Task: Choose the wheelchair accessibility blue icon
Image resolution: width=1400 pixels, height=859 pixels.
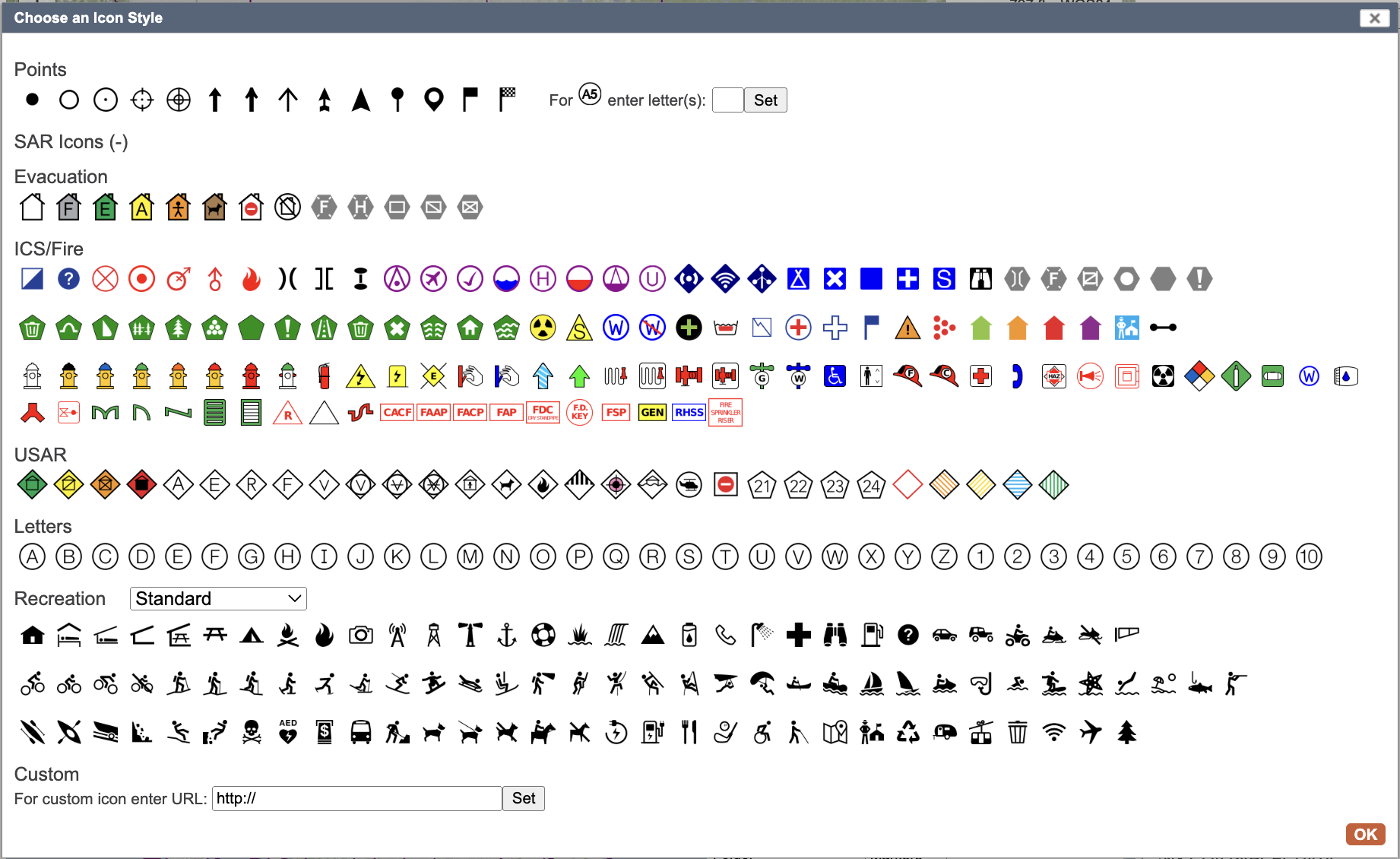Action: (x=835, y=376)
